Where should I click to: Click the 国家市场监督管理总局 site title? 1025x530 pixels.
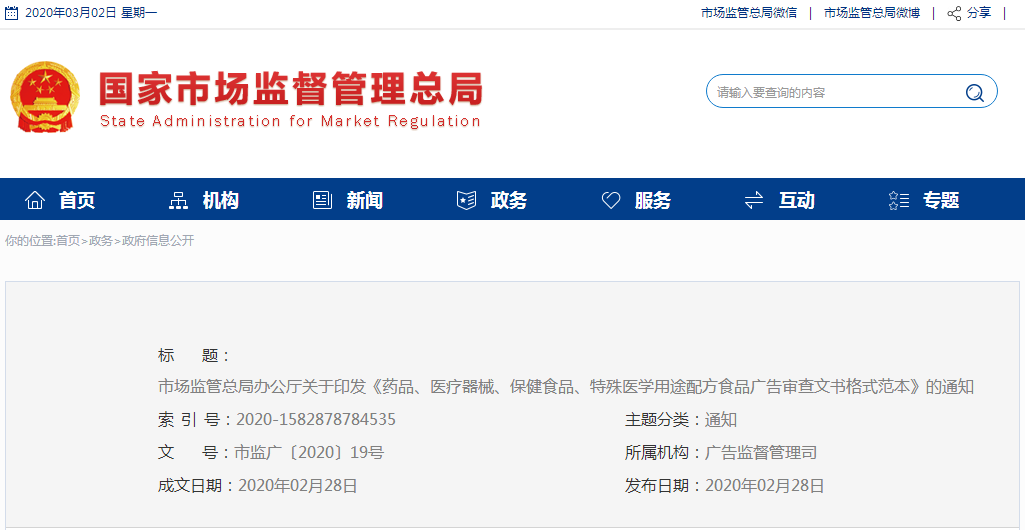click(290, 91)
